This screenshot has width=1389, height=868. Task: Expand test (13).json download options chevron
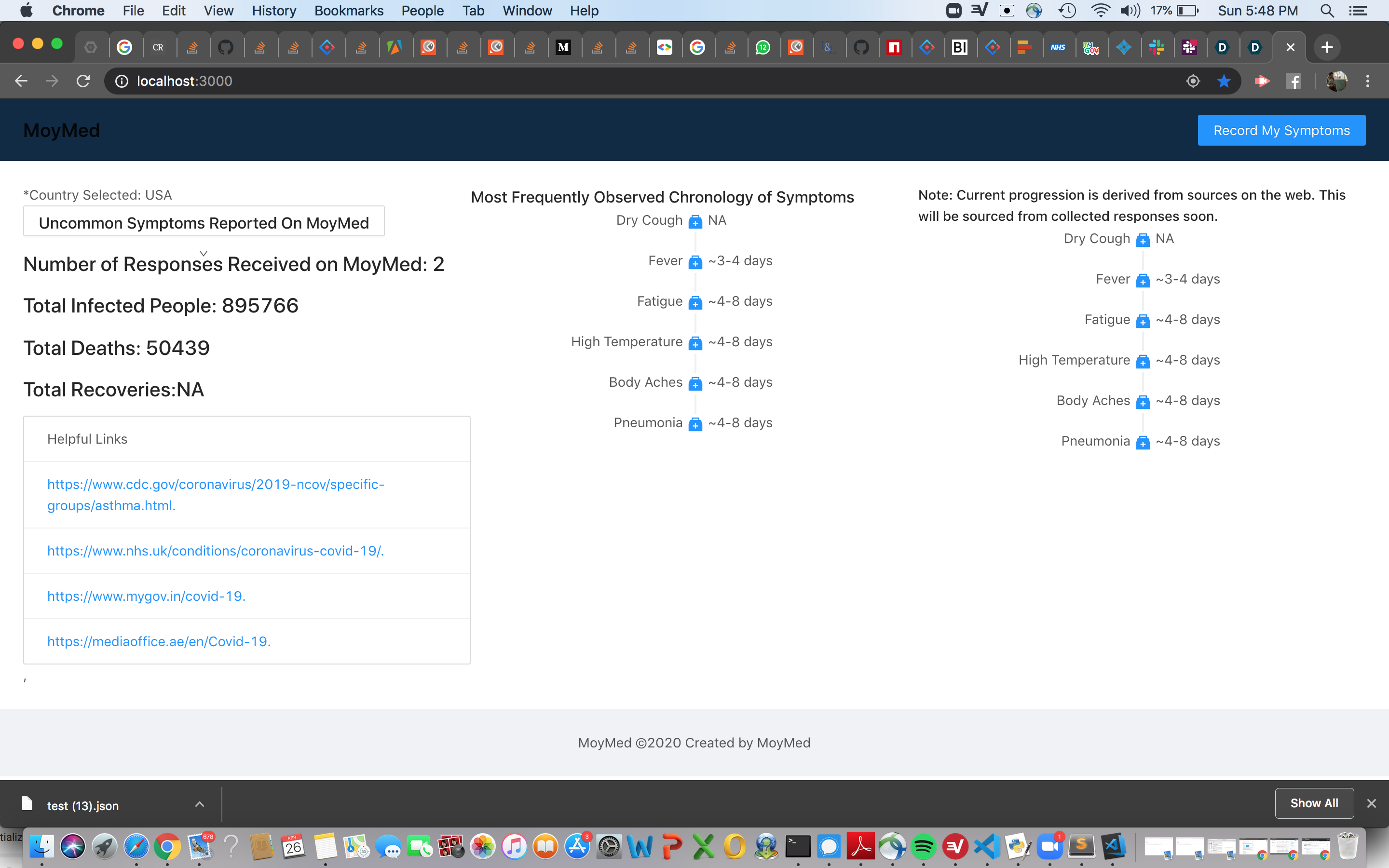pyautogui.click(x=199, y=804)
